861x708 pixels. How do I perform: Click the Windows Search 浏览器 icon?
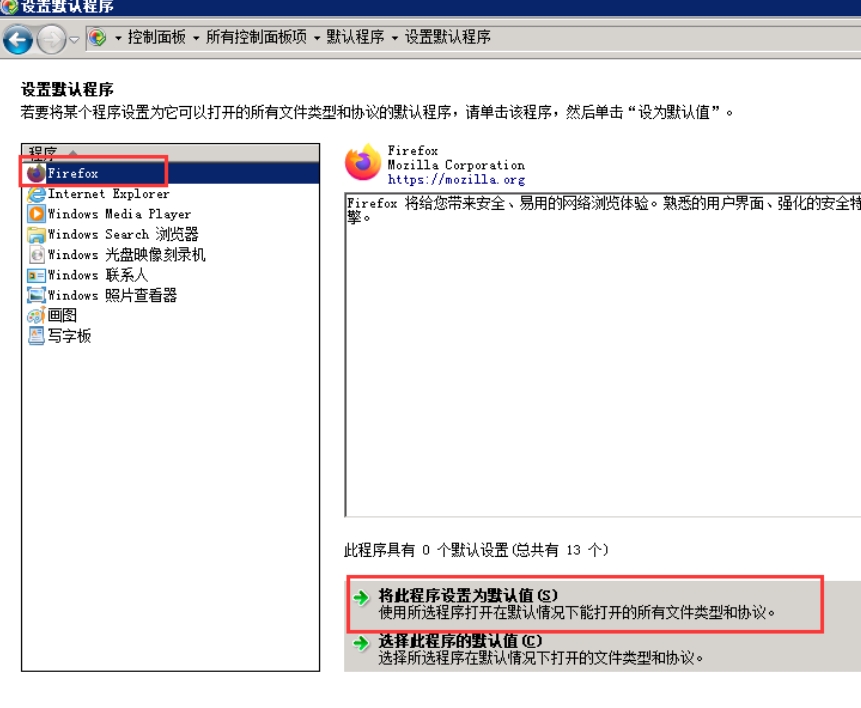coord(36,235)
